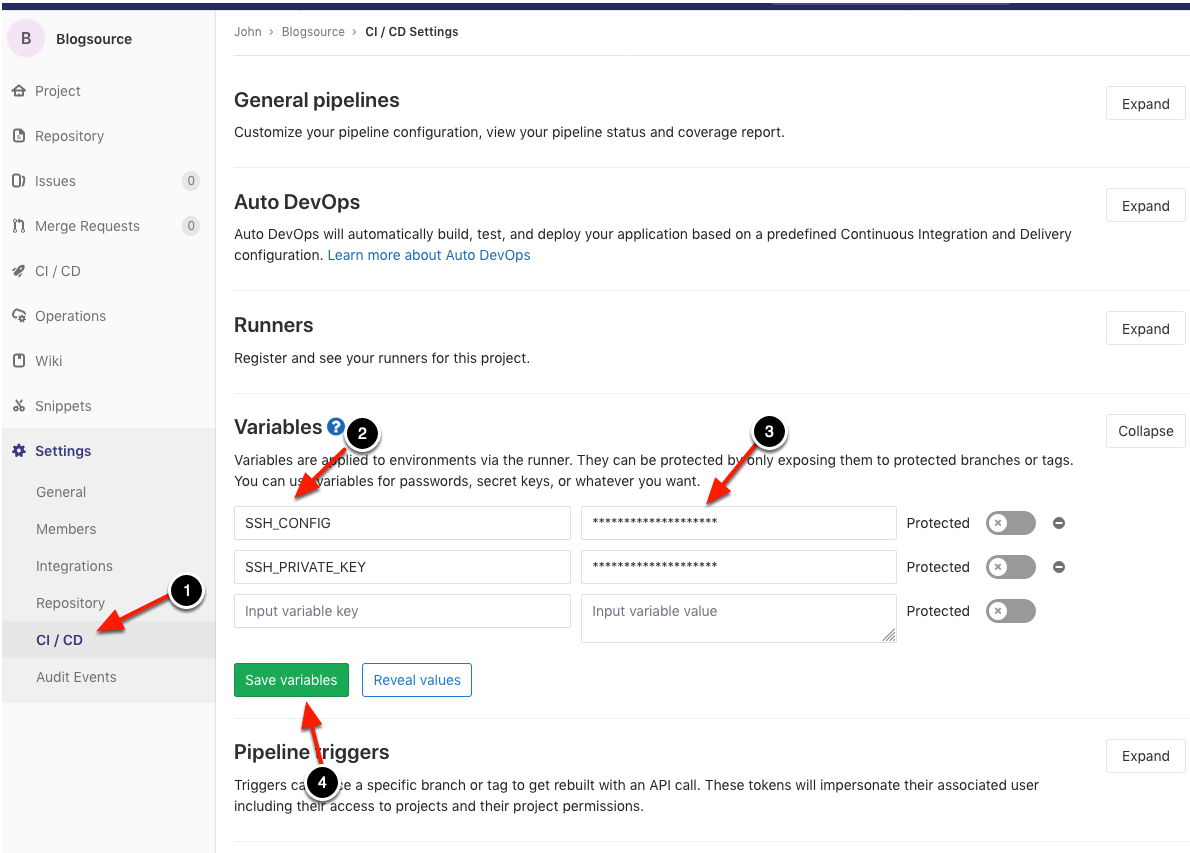Click the Merge Requests icon
This screenshot has height=853, width=1190.
point(18,226)
